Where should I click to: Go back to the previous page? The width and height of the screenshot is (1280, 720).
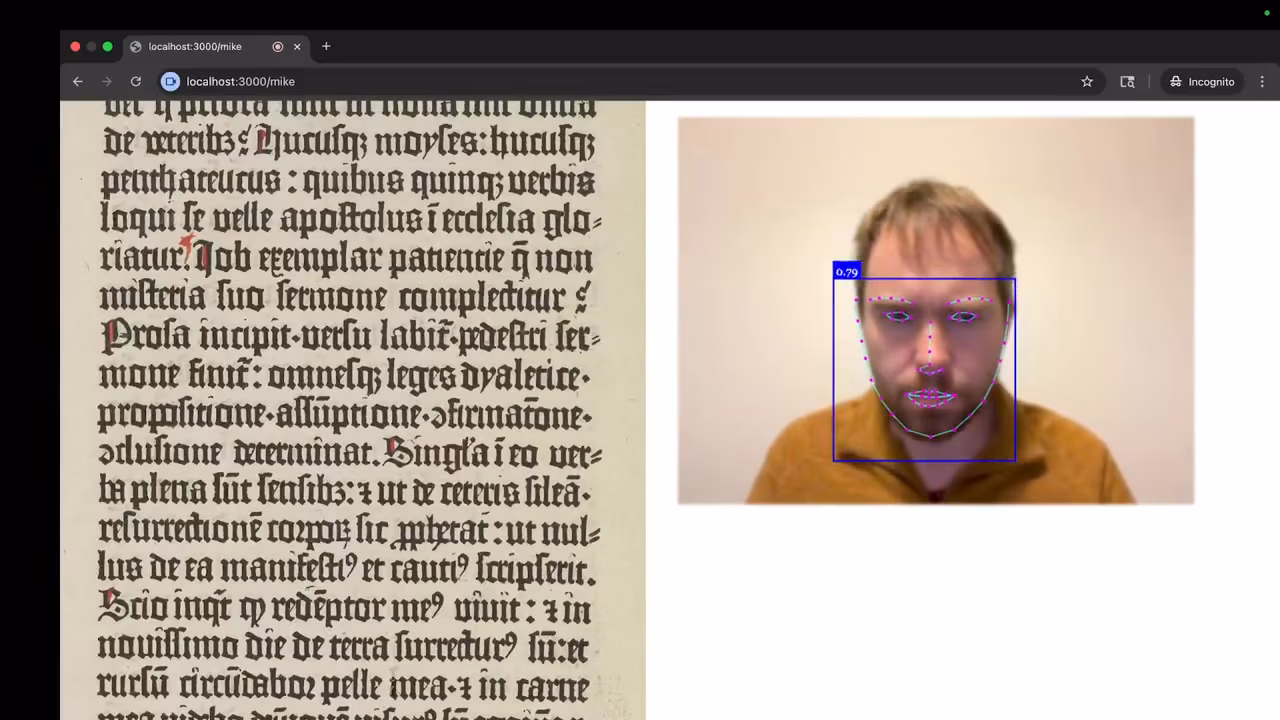[x=78, y=82]
